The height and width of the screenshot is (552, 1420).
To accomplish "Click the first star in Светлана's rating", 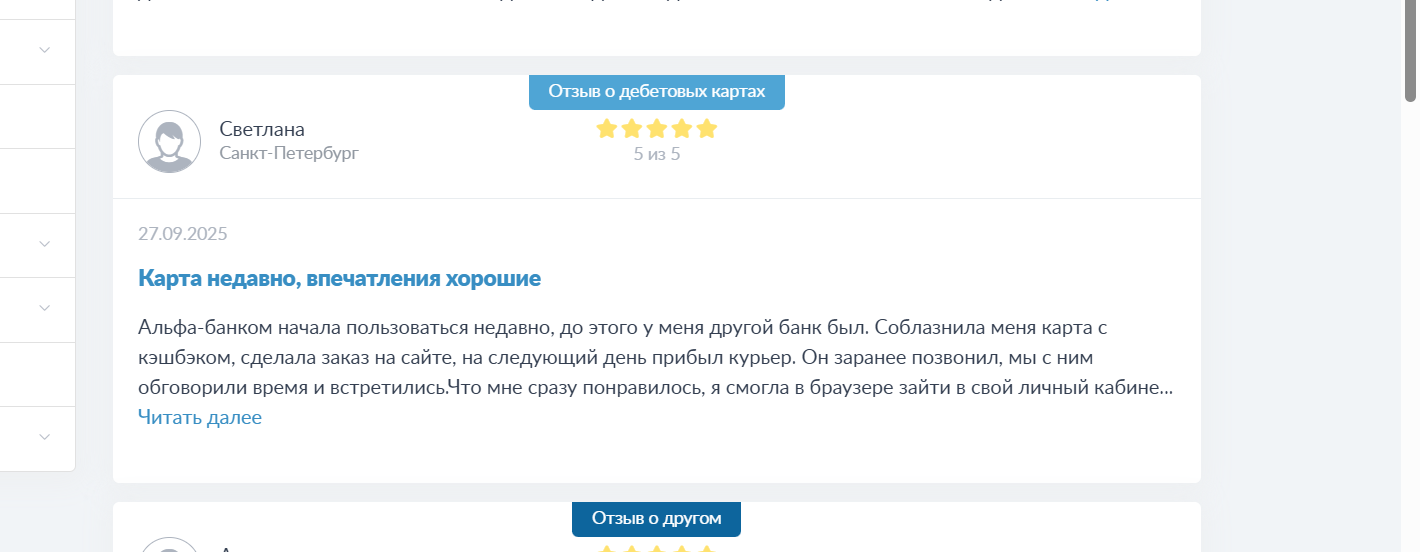I will [x=606, y=128].
